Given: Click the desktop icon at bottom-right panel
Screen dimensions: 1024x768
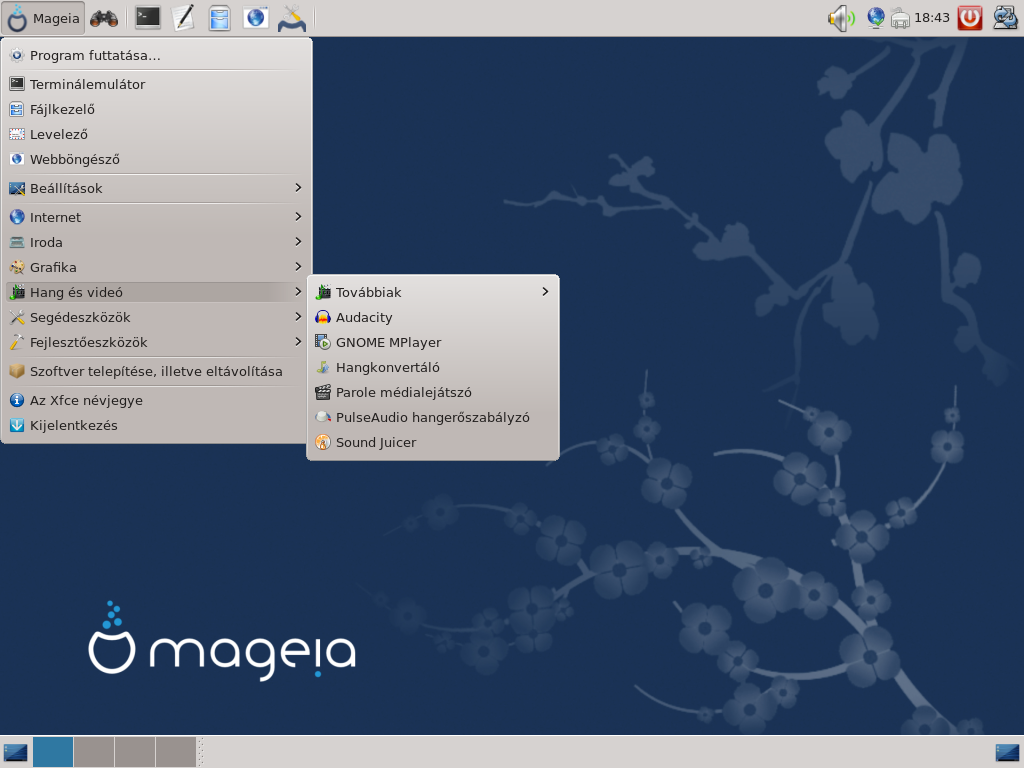Looking at the screenshot, I should pos(1008,753).
